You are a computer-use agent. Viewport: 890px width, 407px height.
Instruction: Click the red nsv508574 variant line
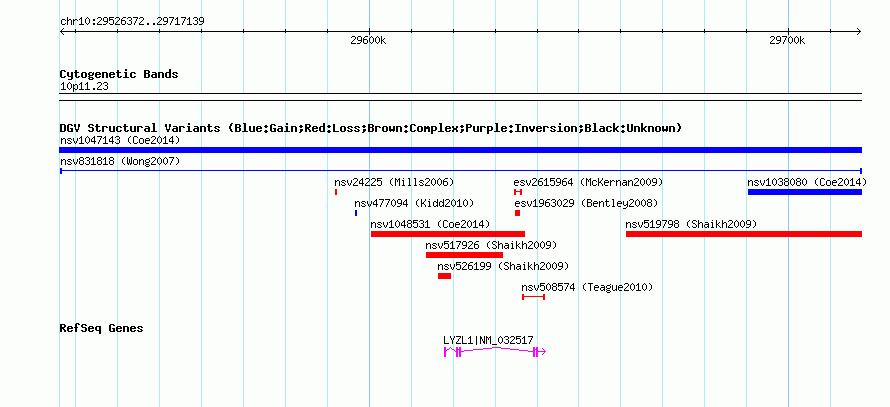[x=534, y=297]
